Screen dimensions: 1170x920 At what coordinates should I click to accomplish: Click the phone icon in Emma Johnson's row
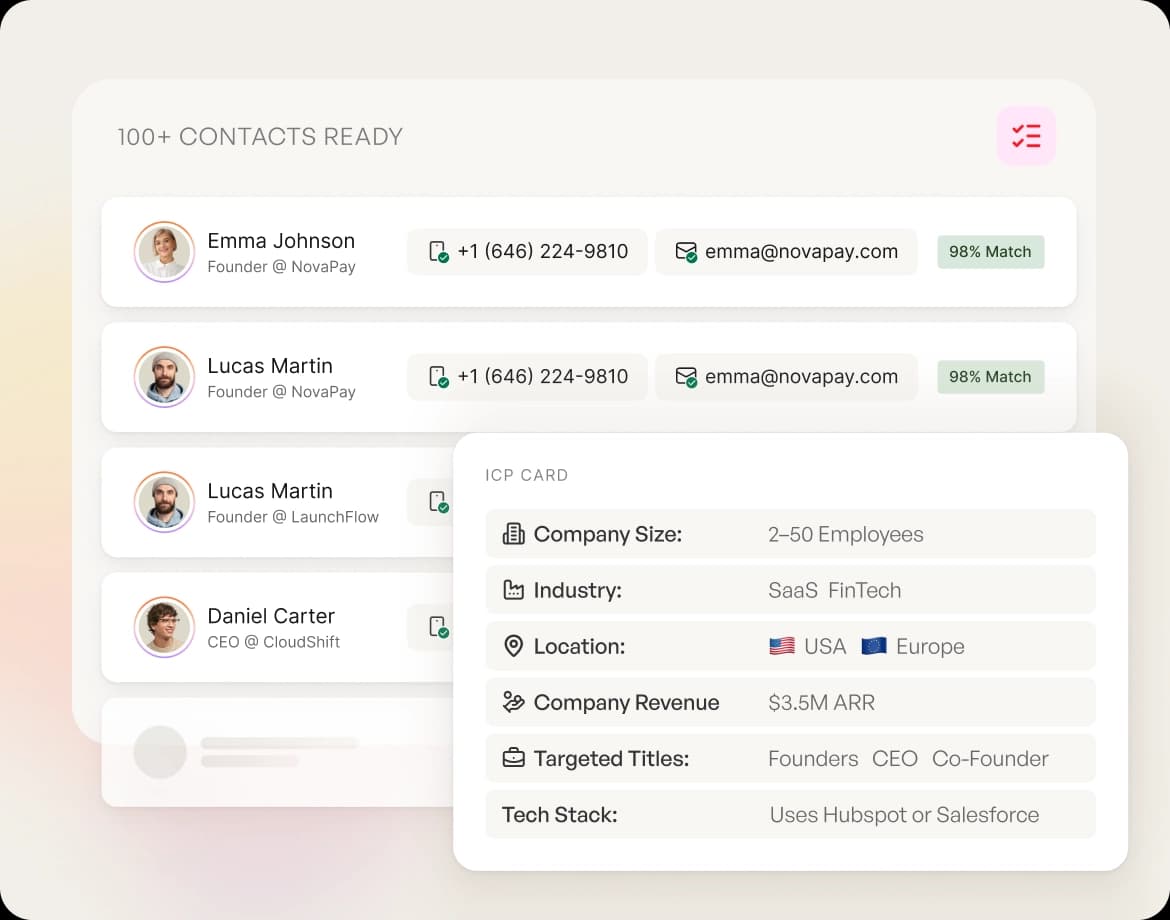point(438,252)
